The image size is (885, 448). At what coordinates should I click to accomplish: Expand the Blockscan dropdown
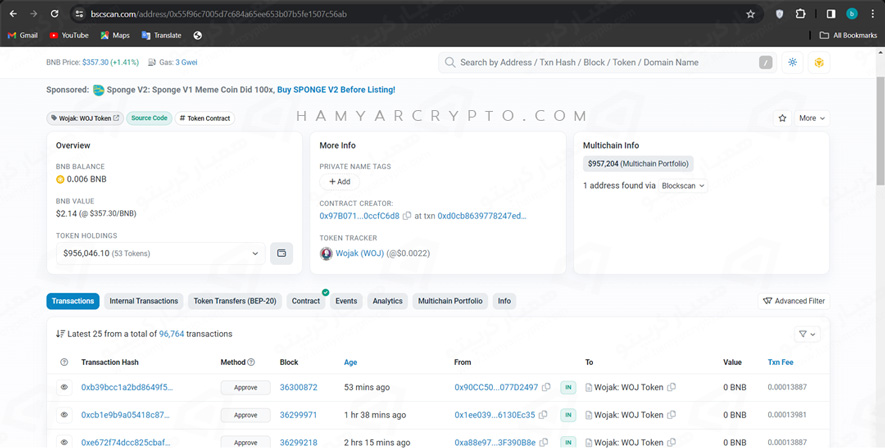[683, 186]
